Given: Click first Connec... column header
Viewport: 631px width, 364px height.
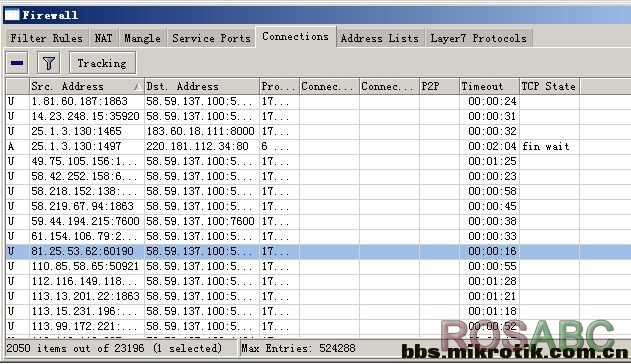Looking at the screenshot, I should point(329,86).
